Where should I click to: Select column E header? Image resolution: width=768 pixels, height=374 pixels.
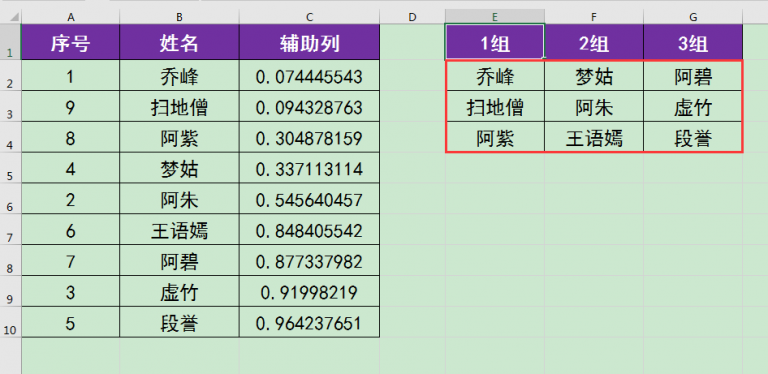pos(495,17)
